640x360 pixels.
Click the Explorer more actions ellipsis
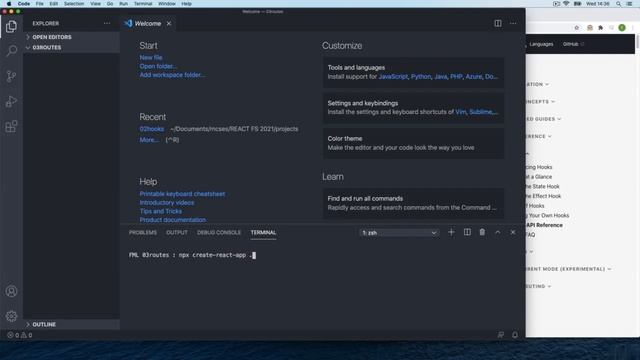(107, 23)
